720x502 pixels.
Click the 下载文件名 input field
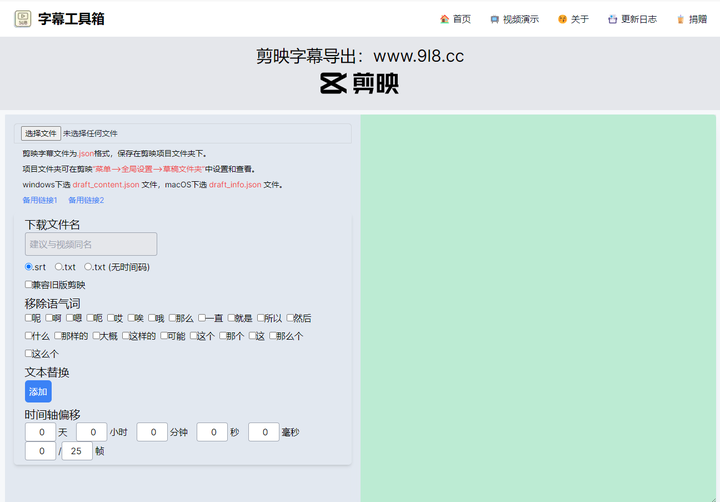(x=91, y=244)
